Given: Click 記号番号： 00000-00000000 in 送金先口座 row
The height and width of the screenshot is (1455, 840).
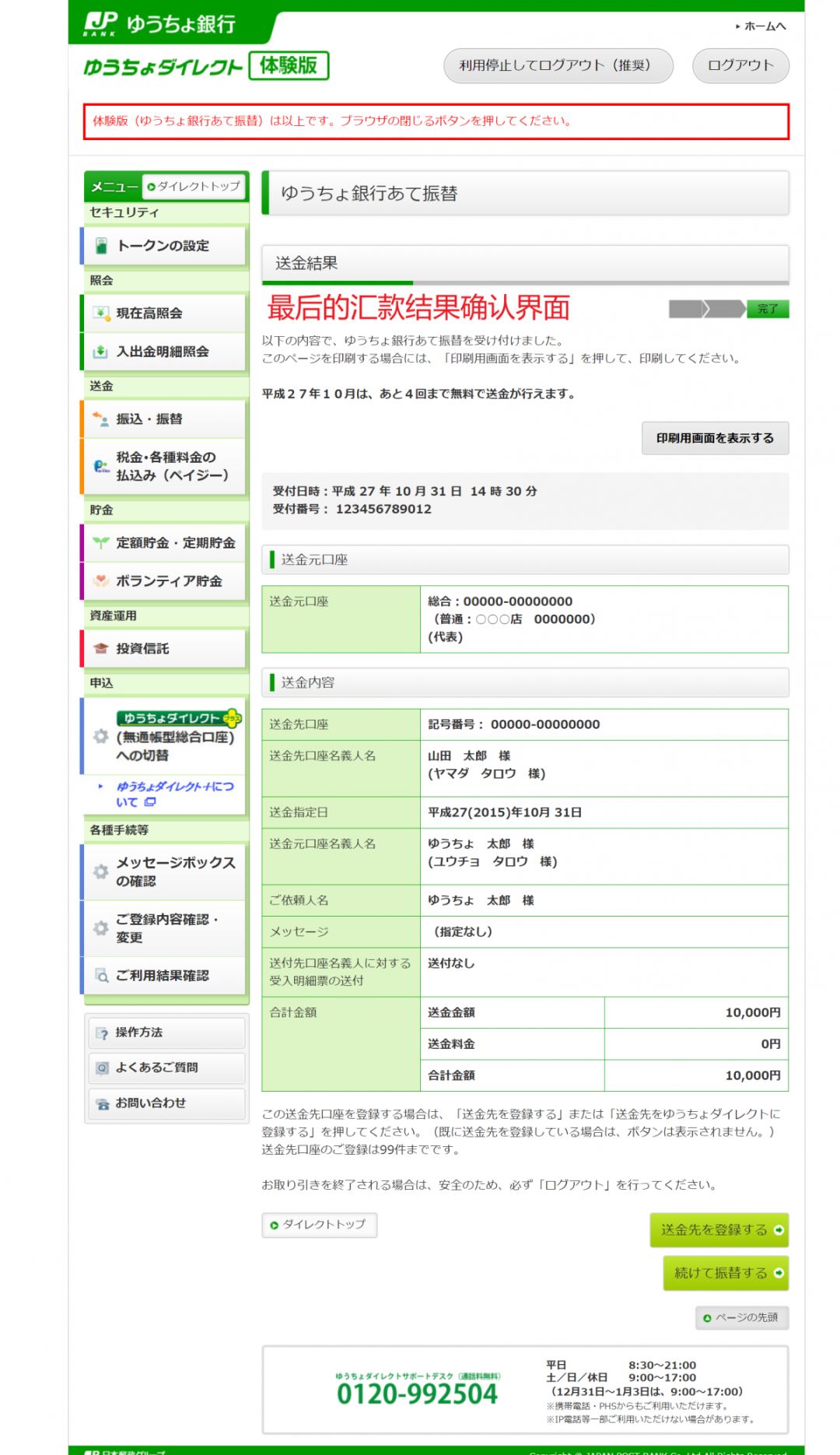Looking at the screenshot, I should [514, 724].
